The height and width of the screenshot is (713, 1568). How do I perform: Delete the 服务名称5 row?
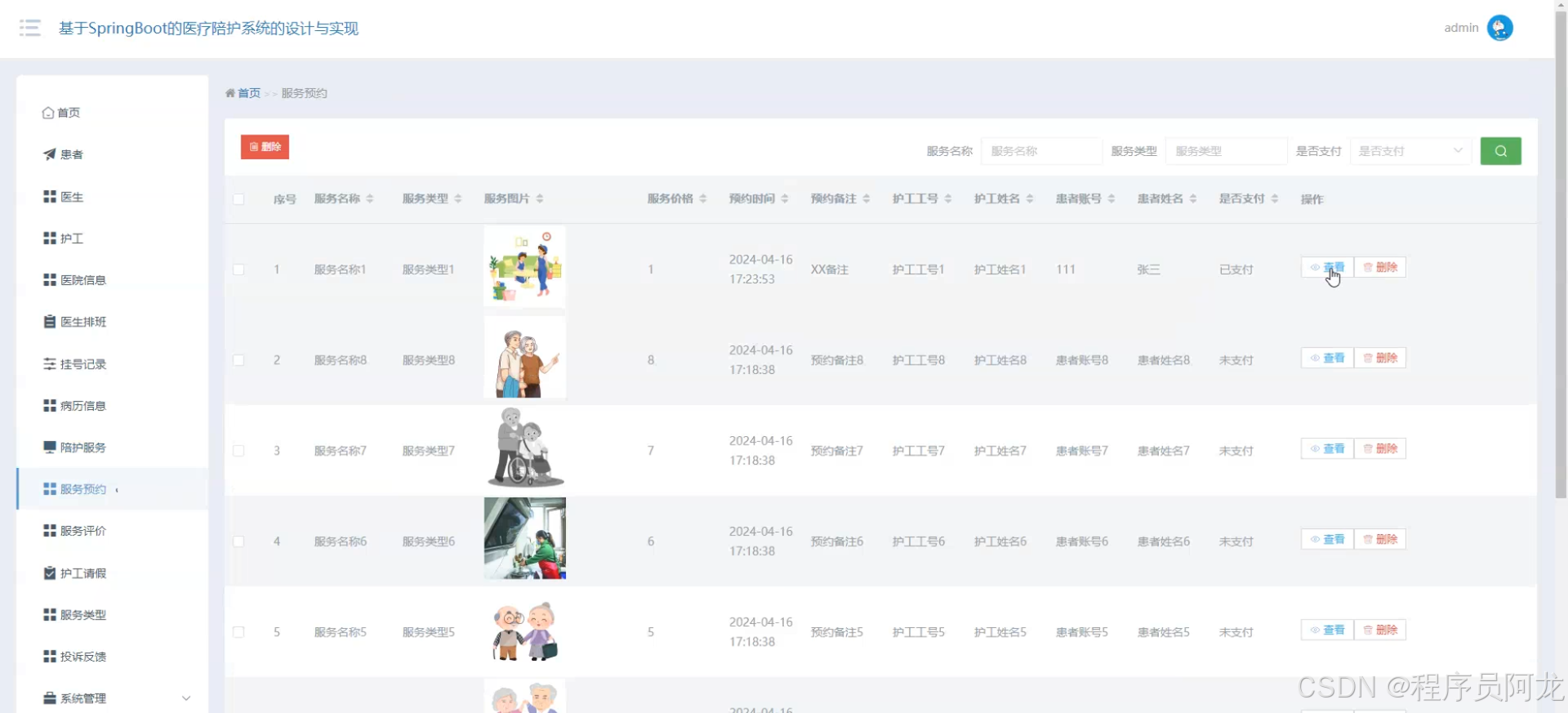[x=1380, y=630]
